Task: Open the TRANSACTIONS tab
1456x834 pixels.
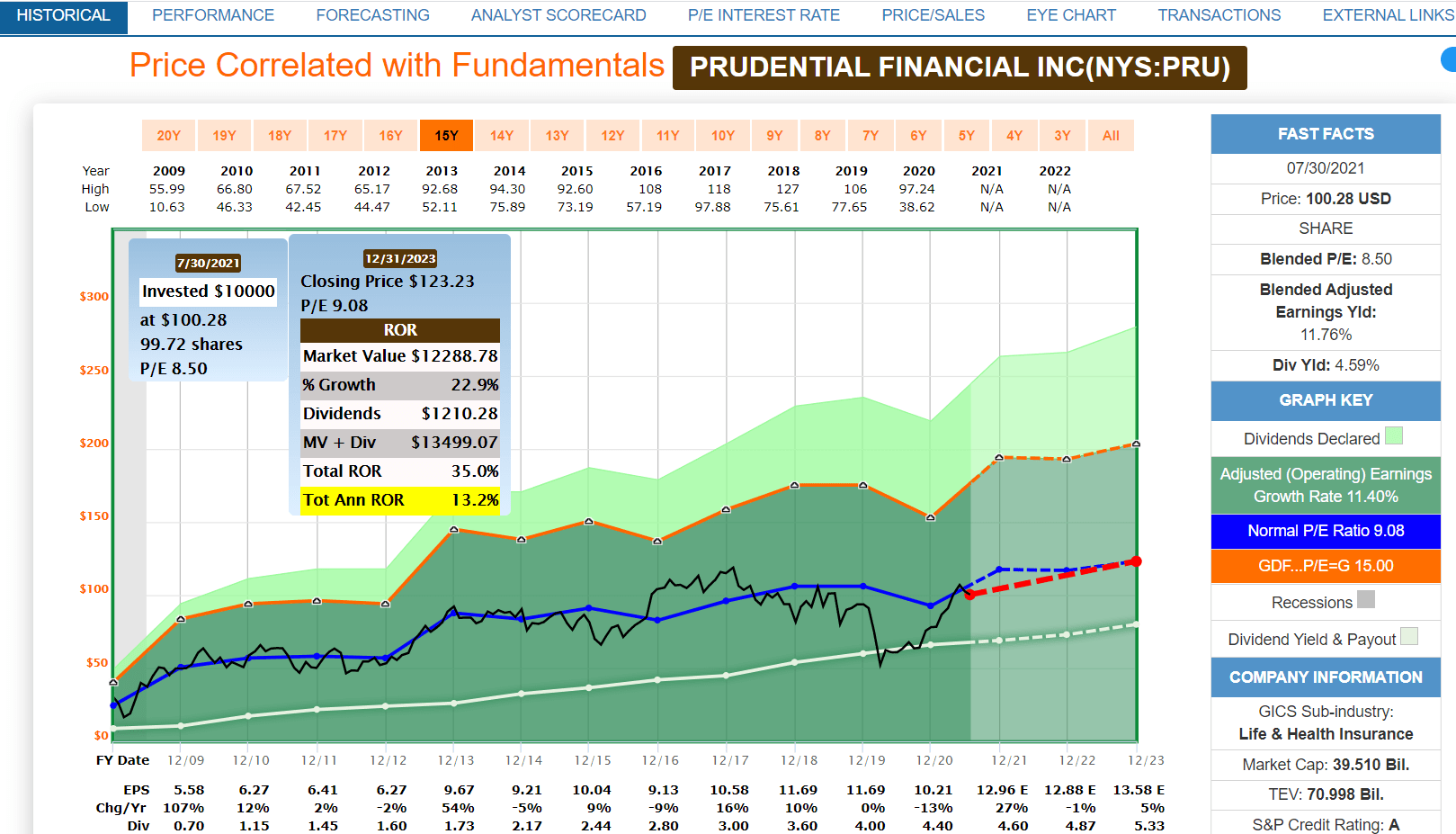Action: [1219, 16]
